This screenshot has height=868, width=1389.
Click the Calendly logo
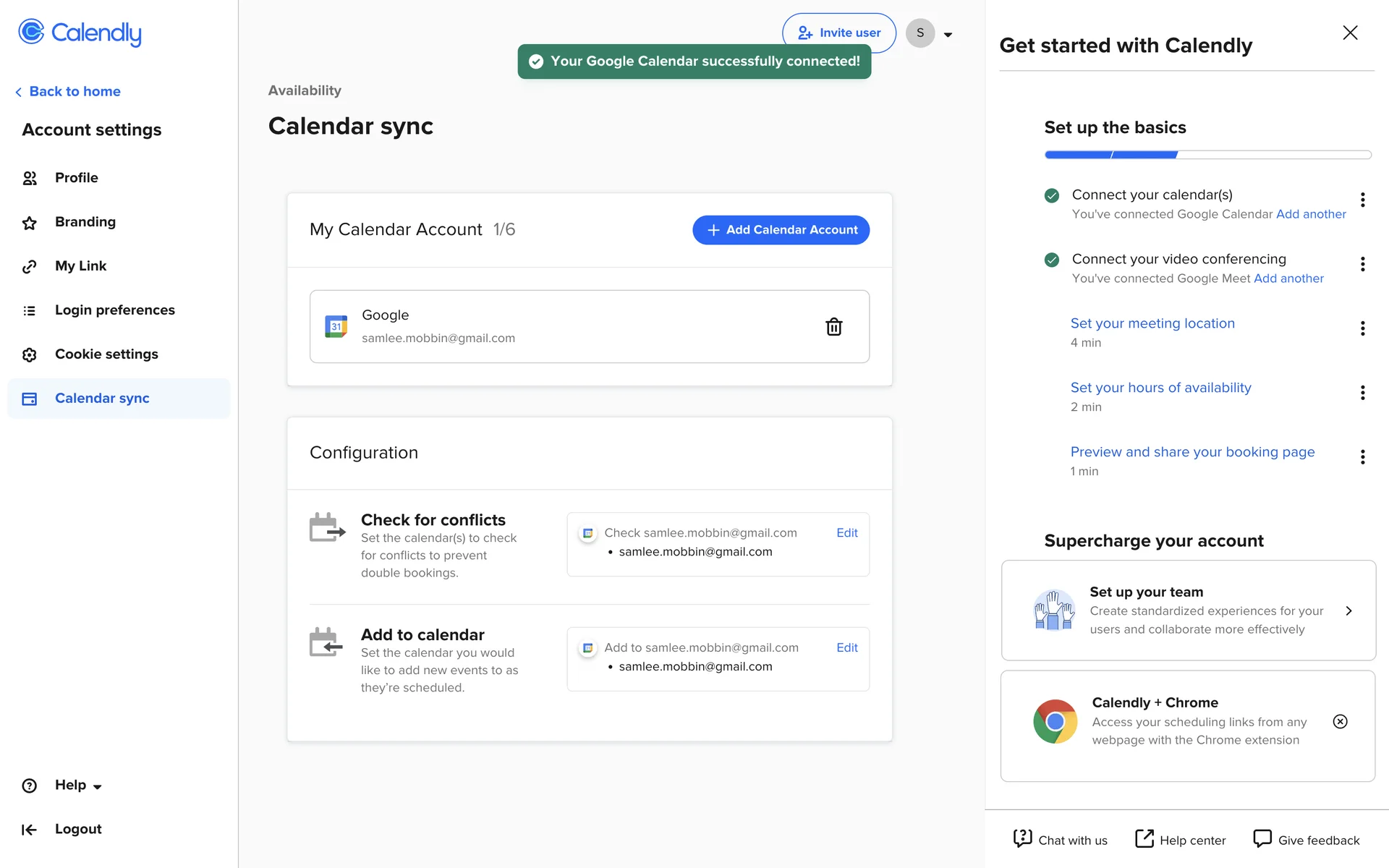pyautogui.click(x=80, y=33)
